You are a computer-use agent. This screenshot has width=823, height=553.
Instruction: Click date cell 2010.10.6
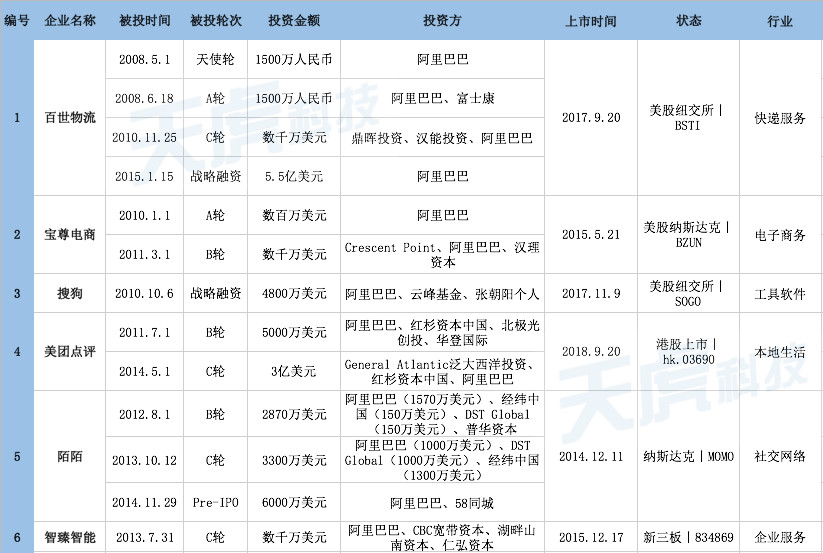point(144,293)
